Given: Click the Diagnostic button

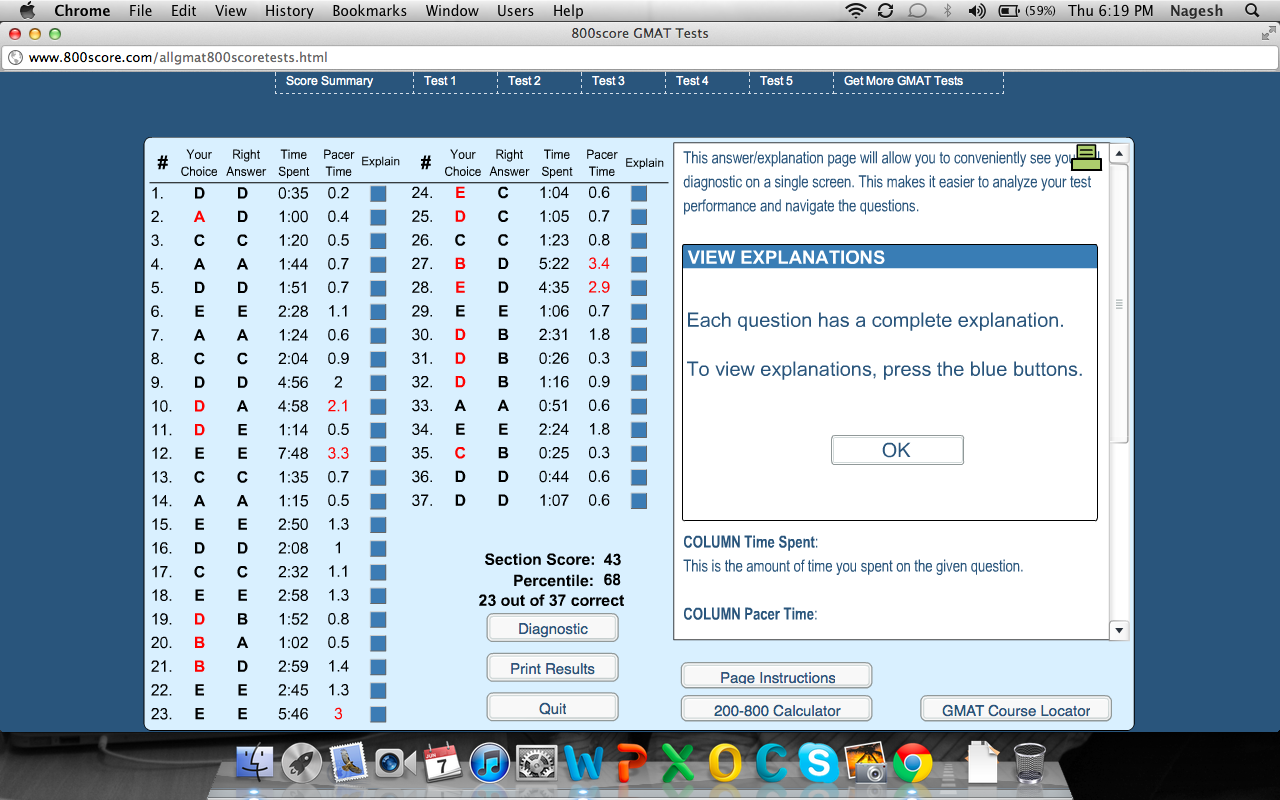Looking at the screenshot, I should [553, 629].
